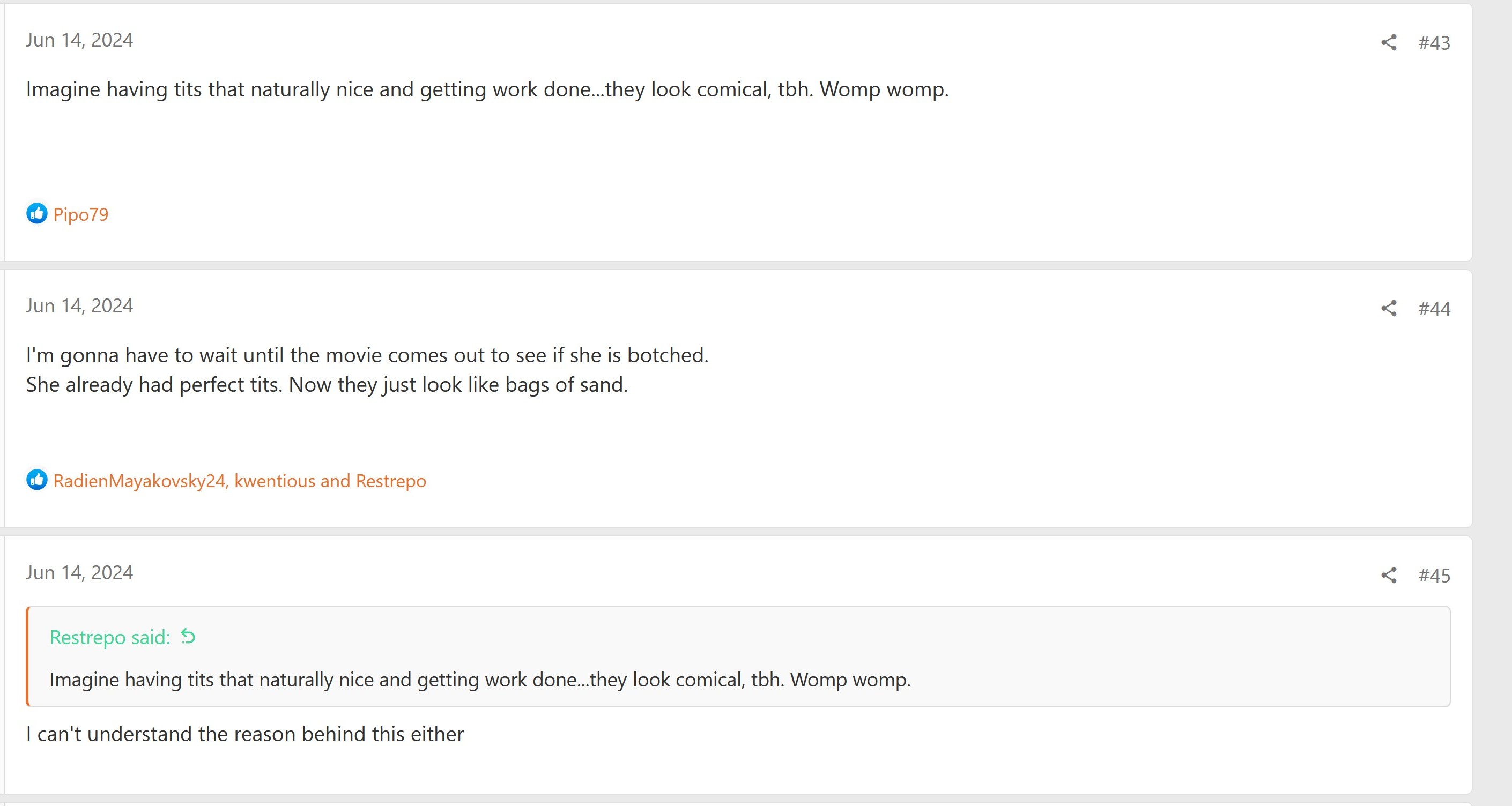1512x806 pixels.
Task: Click the Jun 14, 2024 date on post #45
Action: (79, 572)
